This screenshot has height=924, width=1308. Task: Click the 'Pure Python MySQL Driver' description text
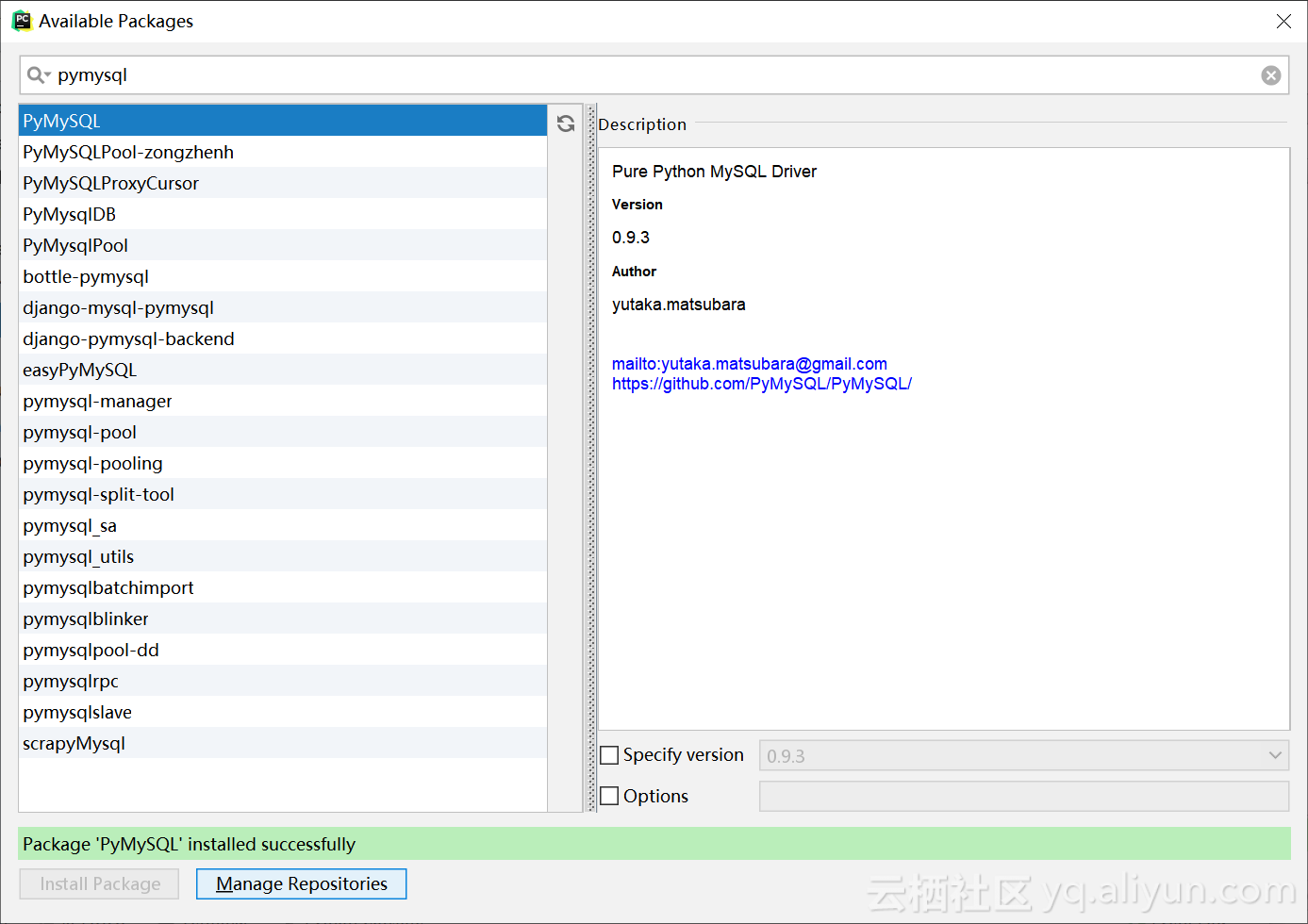(x=714, y=172)
